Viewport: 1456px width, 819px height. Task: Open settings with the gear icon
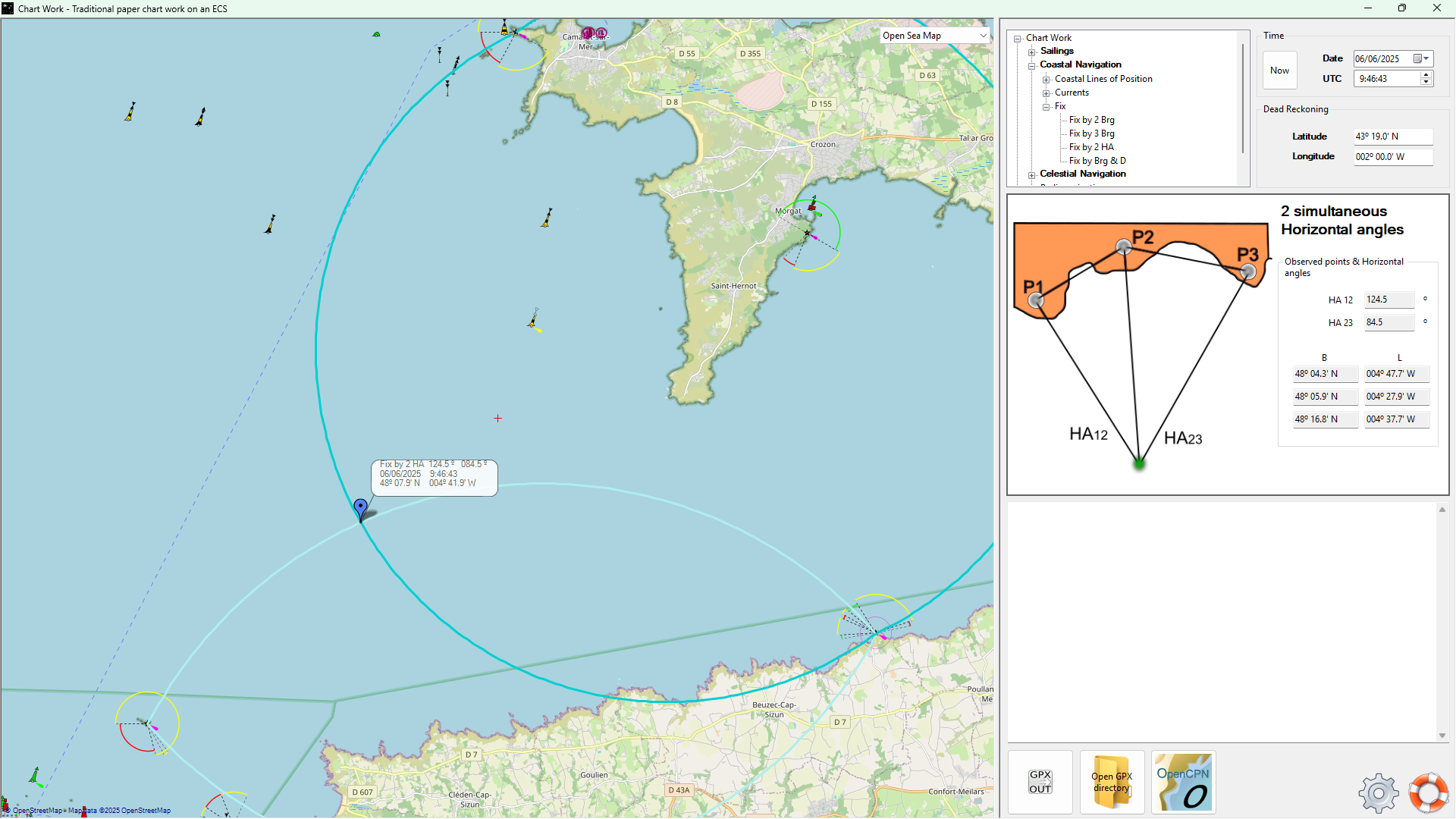point(1378,793)
